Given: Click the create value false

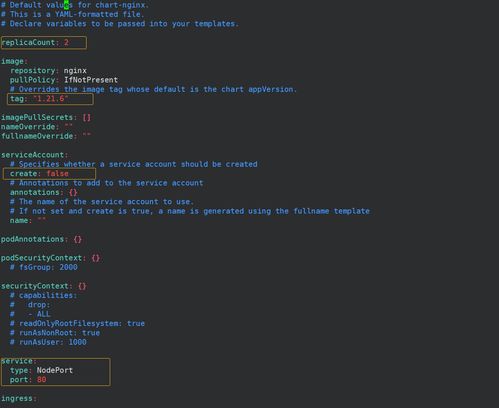Looking at the screenshot, I should click(57, 173).
